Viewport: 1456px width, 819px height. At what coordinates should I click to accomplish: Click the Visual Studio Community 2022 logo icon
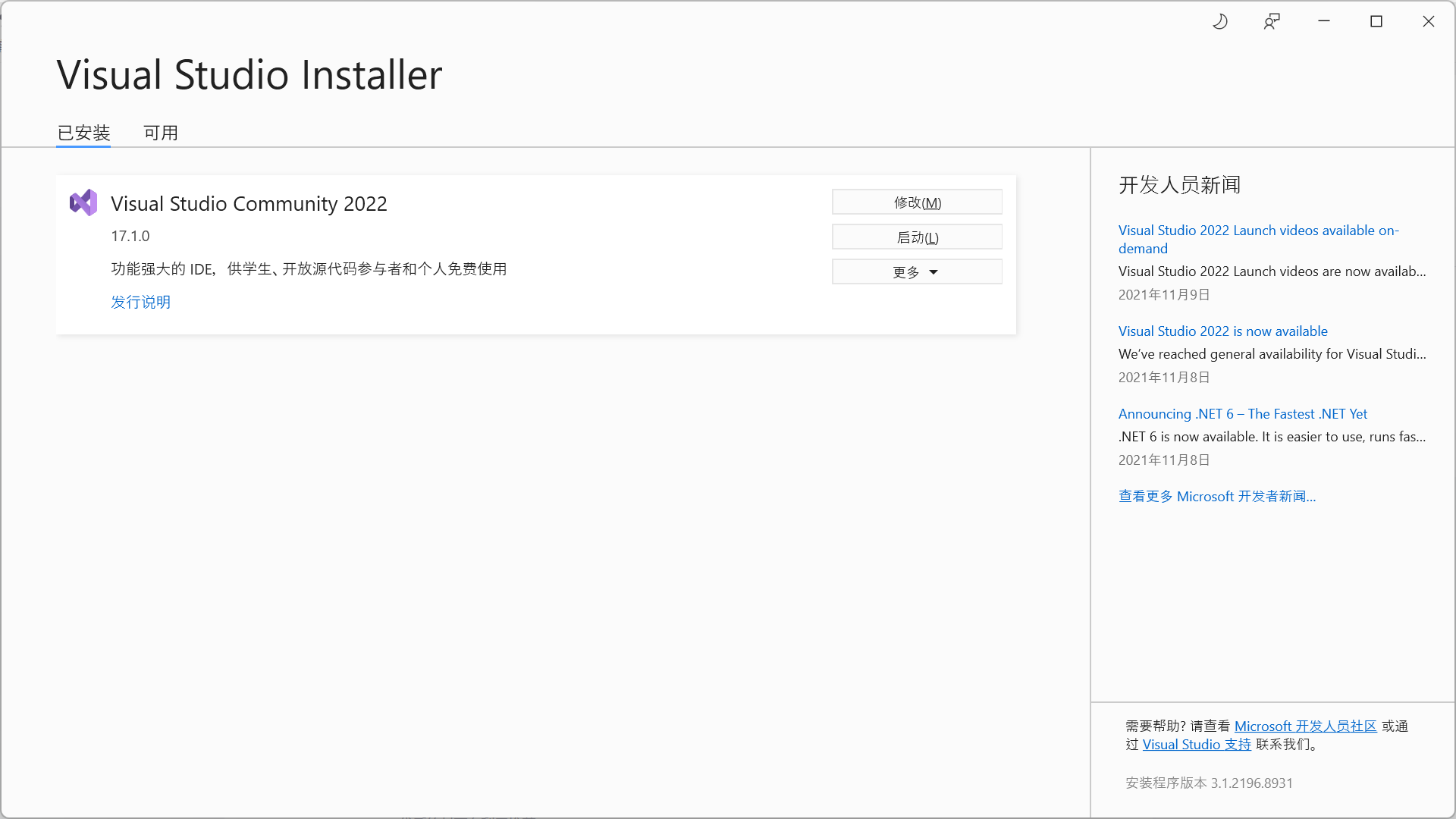(x=83, y=202)
